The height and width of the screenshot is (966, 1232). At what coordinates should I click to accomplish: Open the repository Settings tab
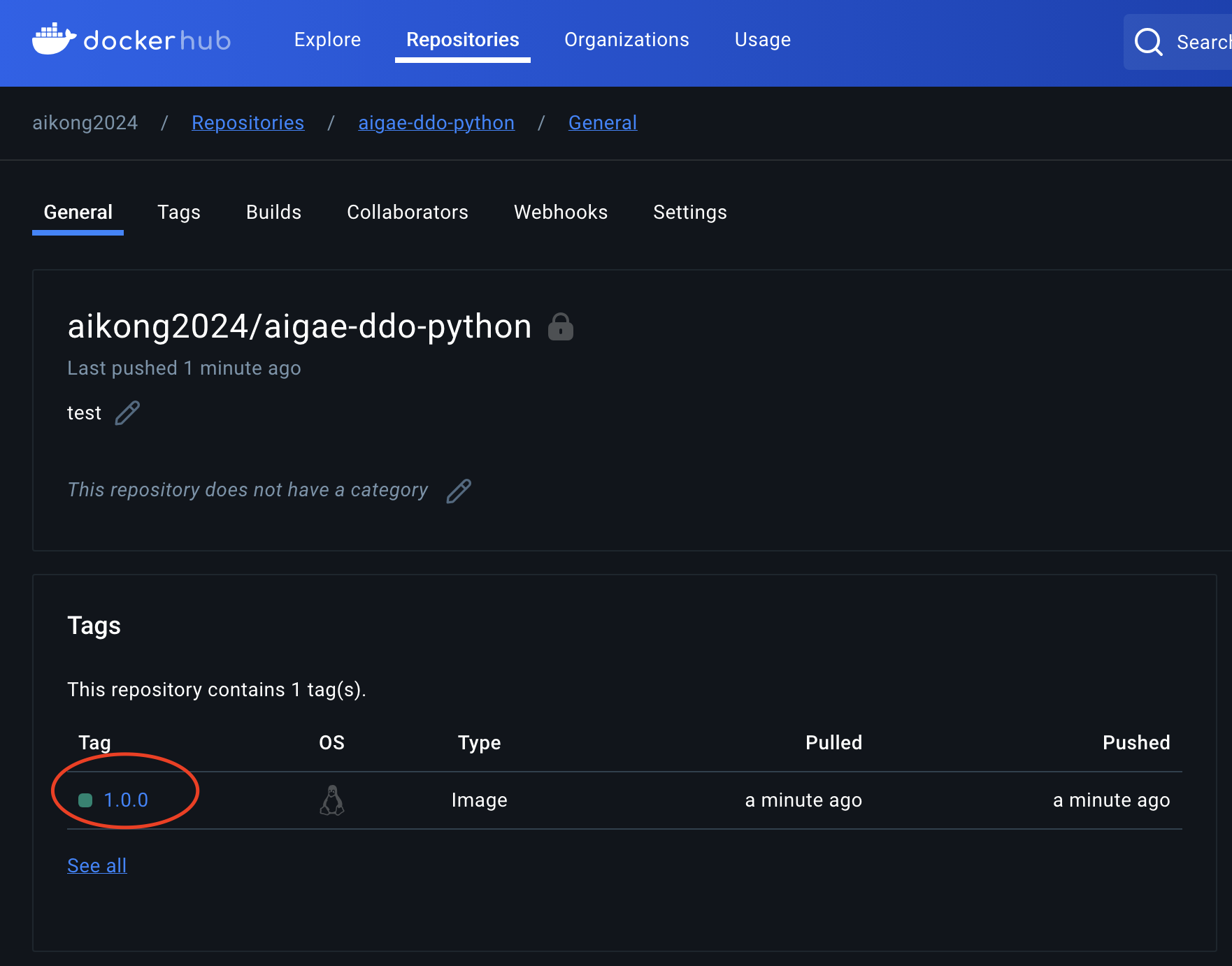690,212
